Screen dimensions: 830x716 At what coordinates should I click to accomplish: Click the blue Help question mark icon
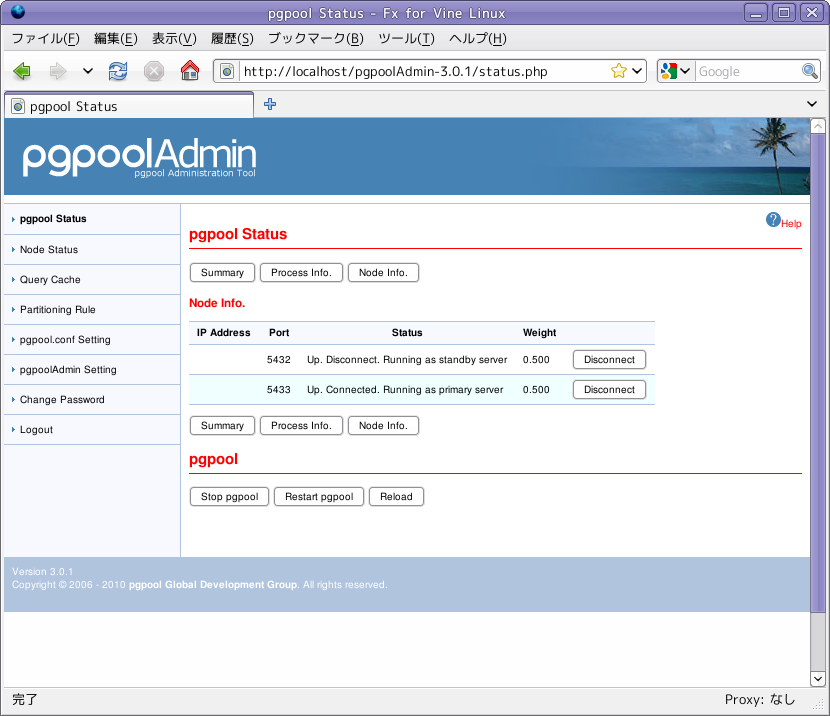pos(773,220)
